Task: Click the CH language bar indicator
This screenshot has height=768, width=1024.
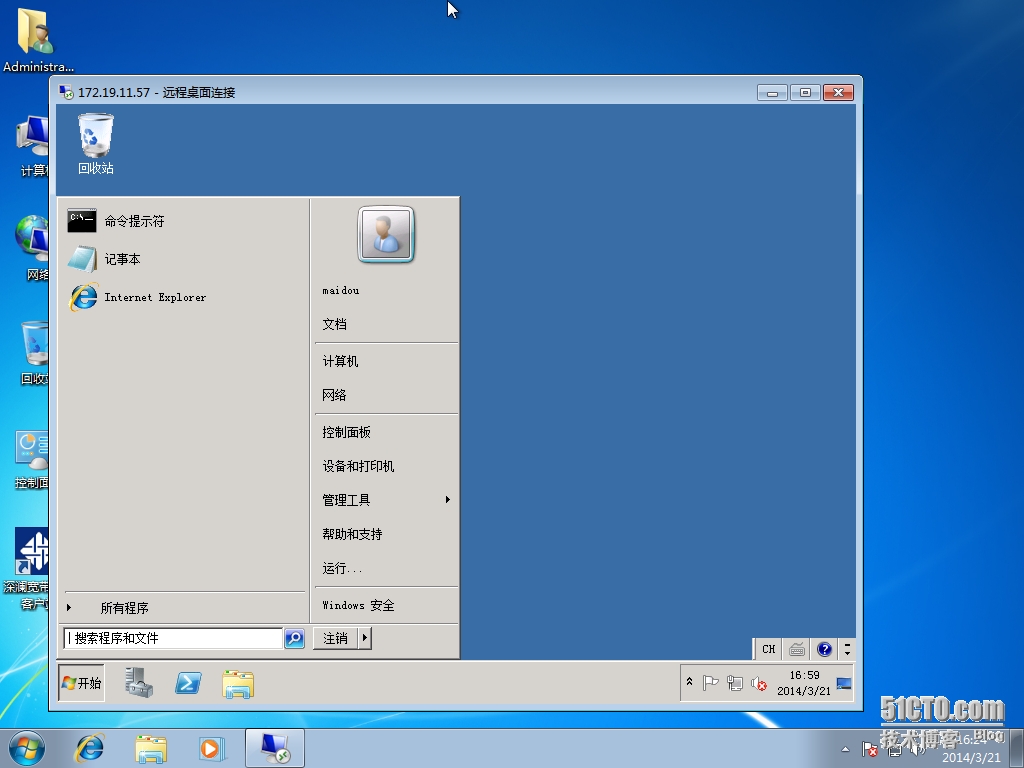Action: tap(769, 649)
